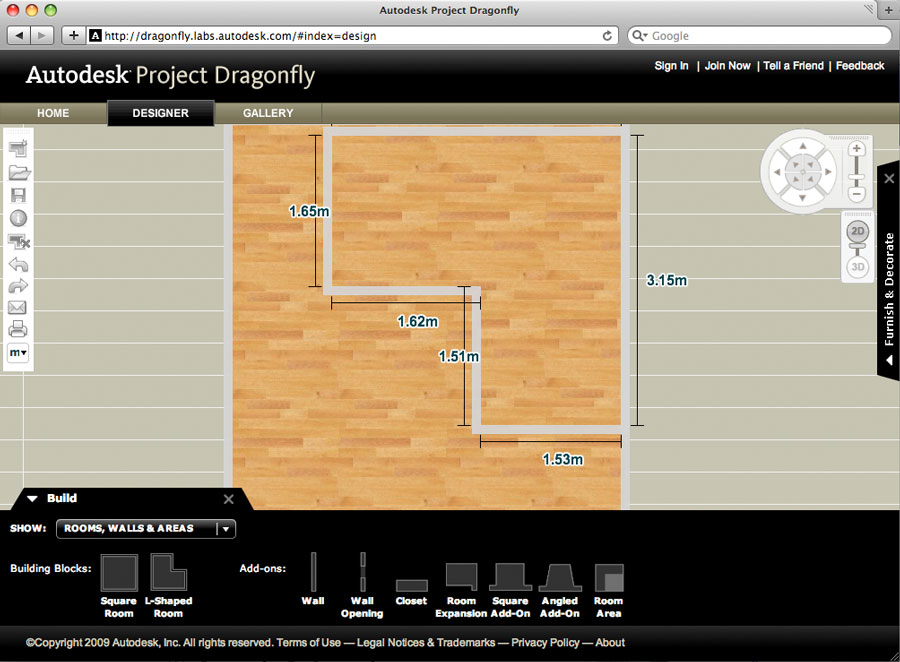Switch to 3D view
The image size is (900, 662).
[x=858, y=267]
